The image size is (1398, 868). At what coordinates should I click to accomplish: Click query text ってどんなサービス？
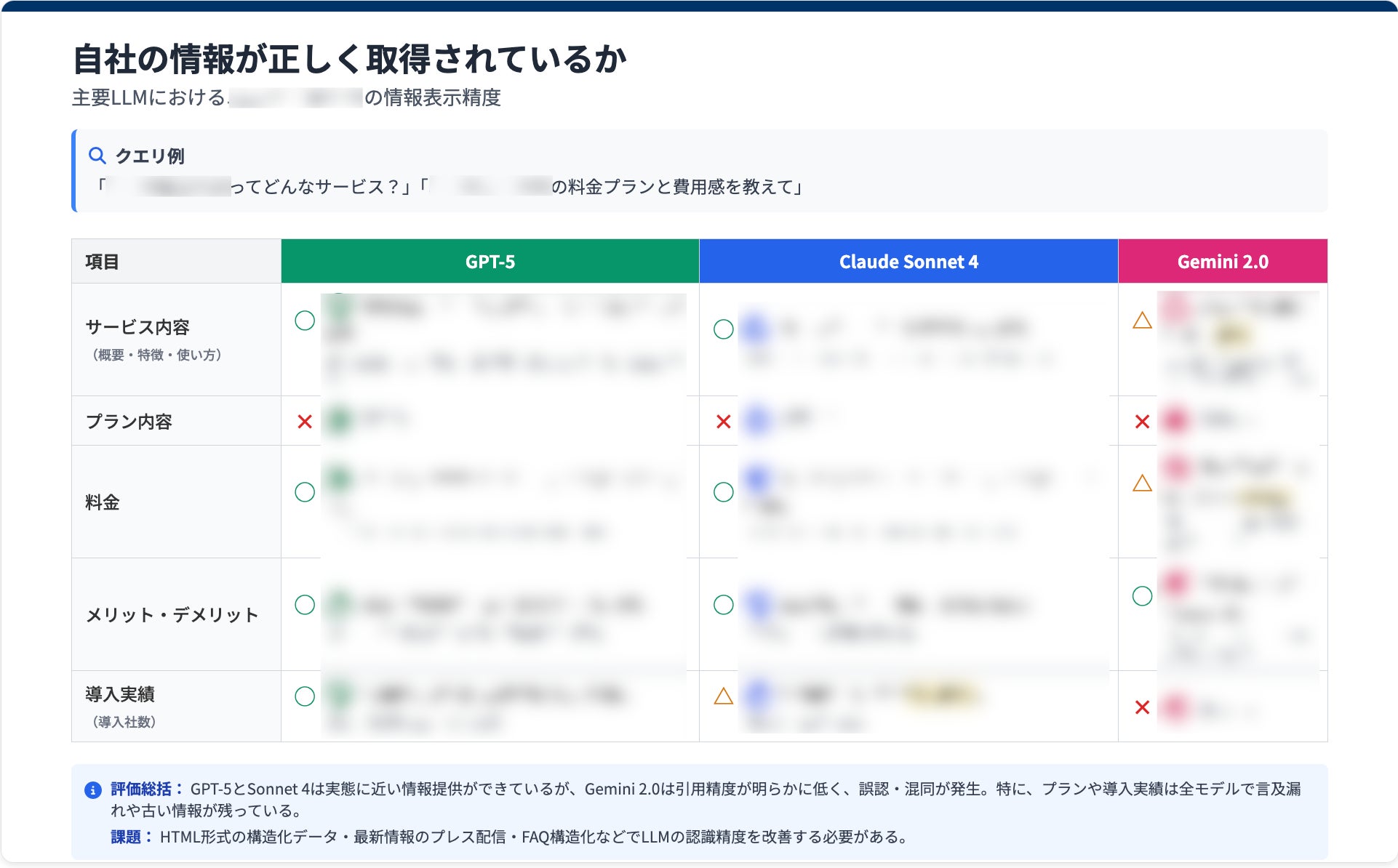click(x=315, y=188)
